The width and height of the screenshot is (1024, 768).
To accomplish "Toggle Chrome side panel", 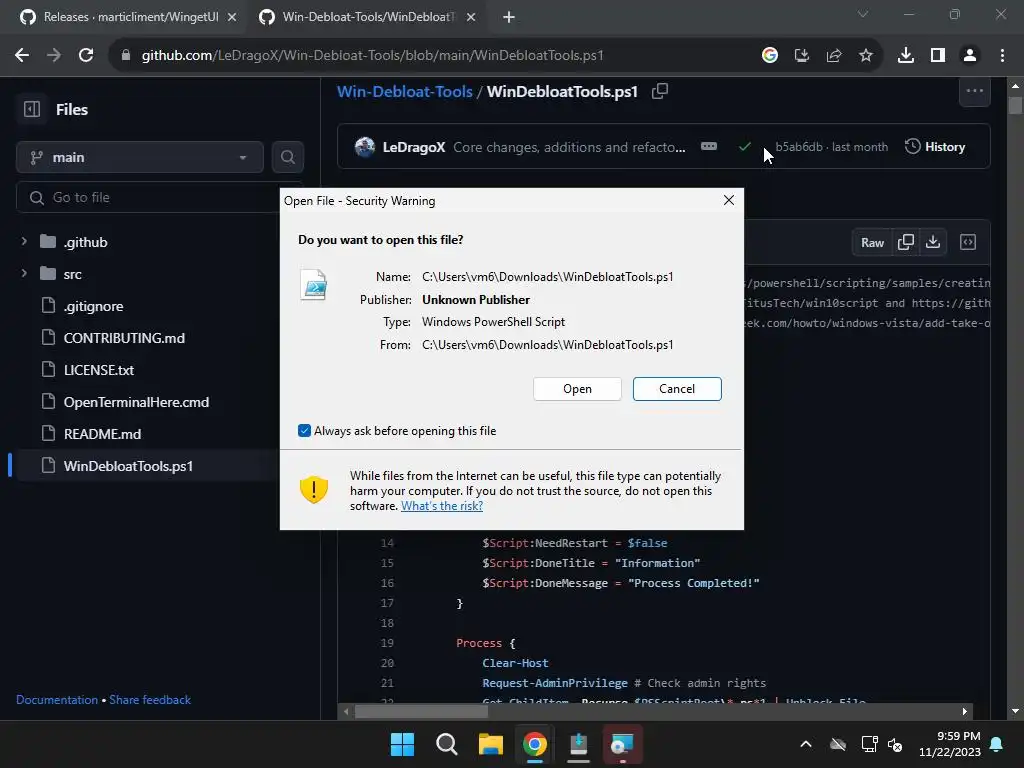I will (938, 56).
